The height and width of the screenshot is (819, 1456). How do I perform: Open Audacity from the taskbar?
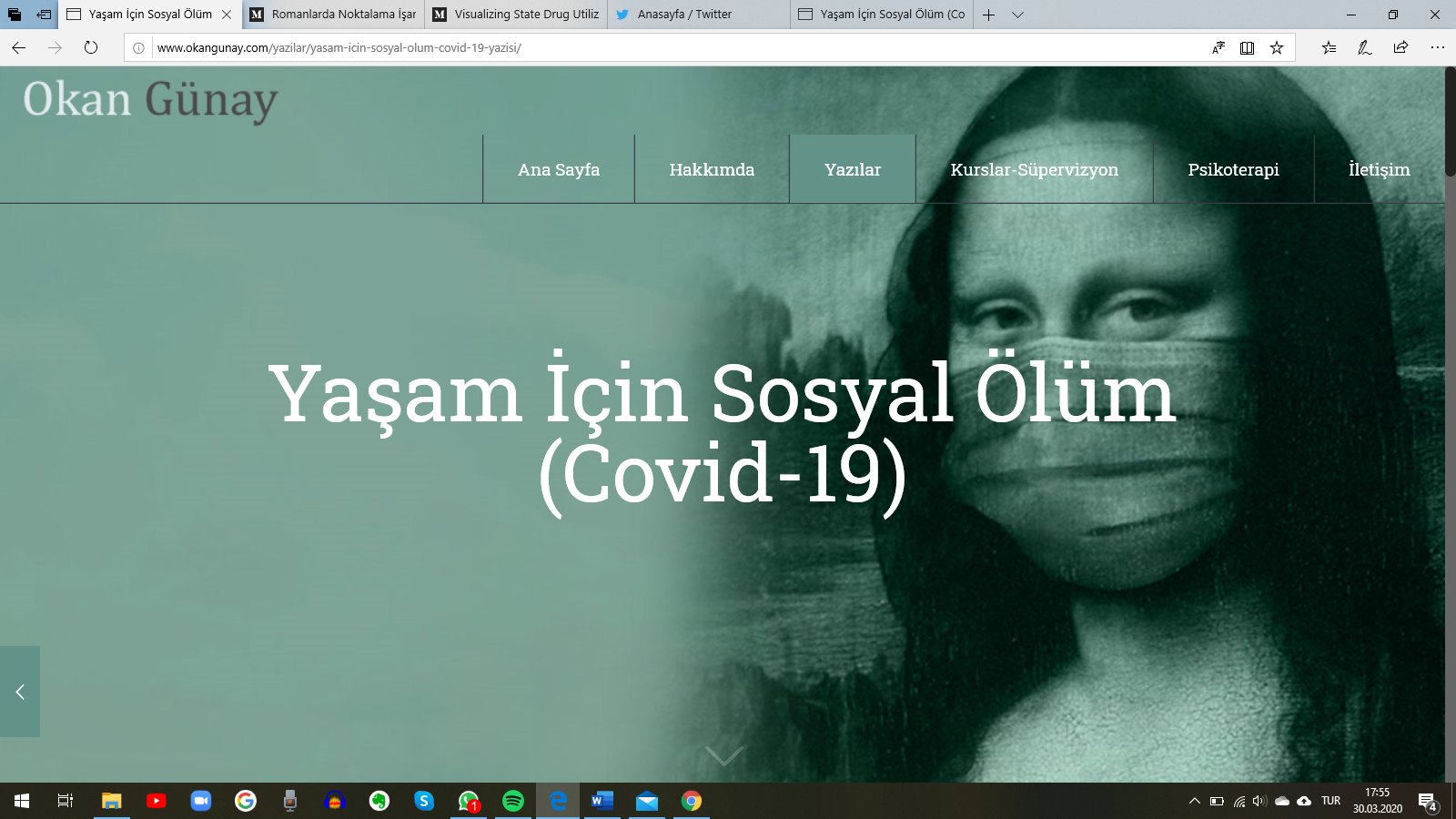(335, 801)
